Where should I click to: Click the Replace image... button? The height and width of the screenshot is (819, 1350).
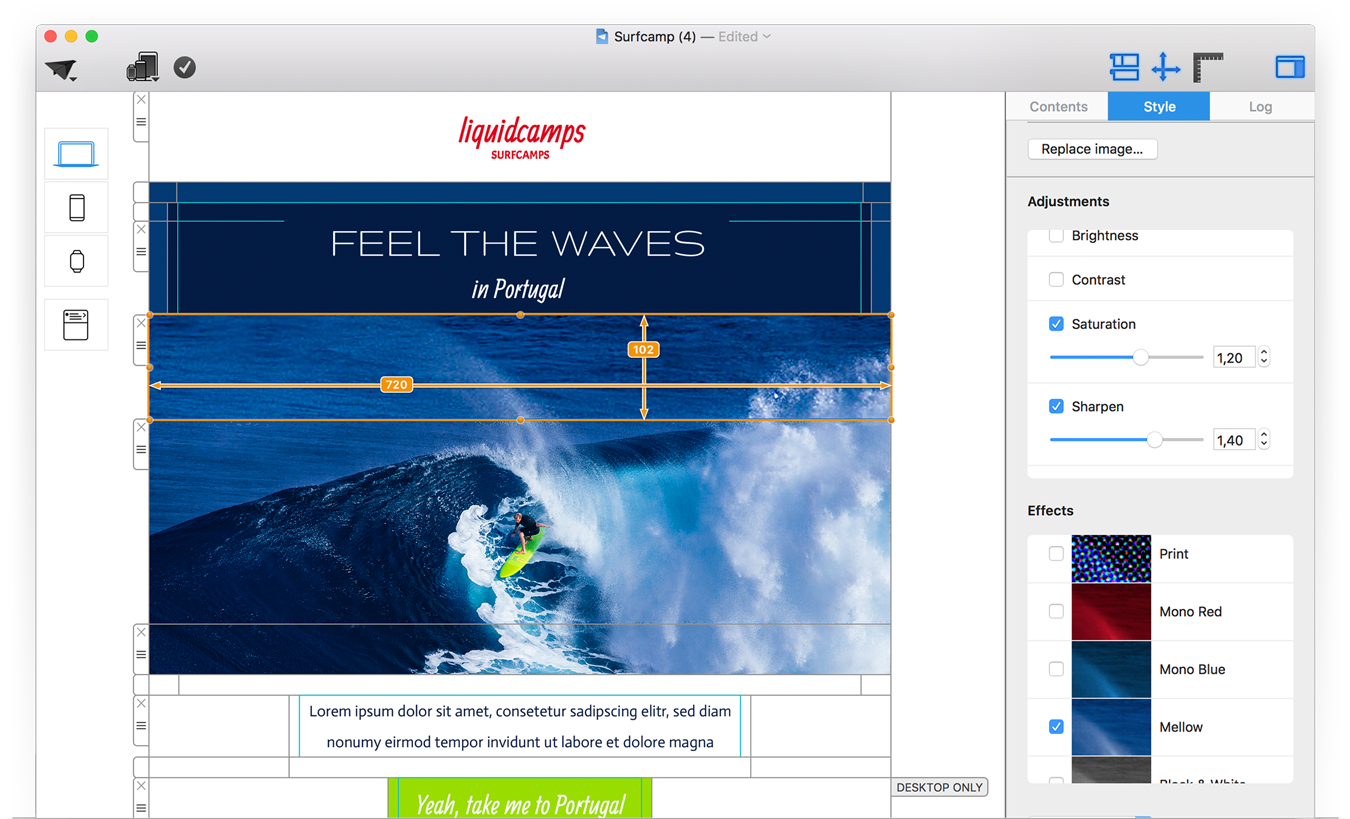(x=1092, y=149)
